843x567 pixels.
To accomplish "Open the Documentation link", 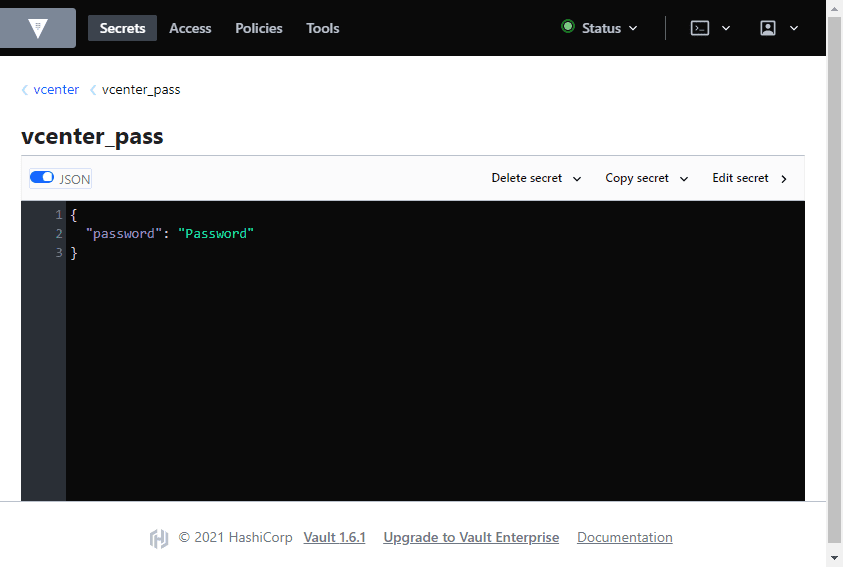I will coord(625,537).
